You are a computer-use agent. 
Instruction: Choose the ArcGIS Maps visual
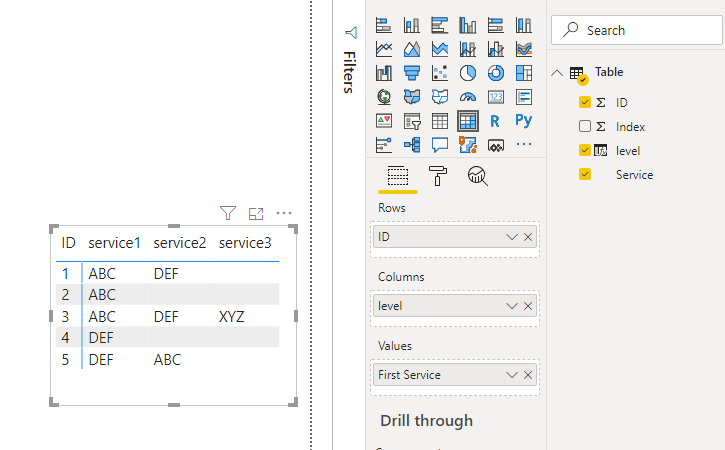(x=467, y=145)
